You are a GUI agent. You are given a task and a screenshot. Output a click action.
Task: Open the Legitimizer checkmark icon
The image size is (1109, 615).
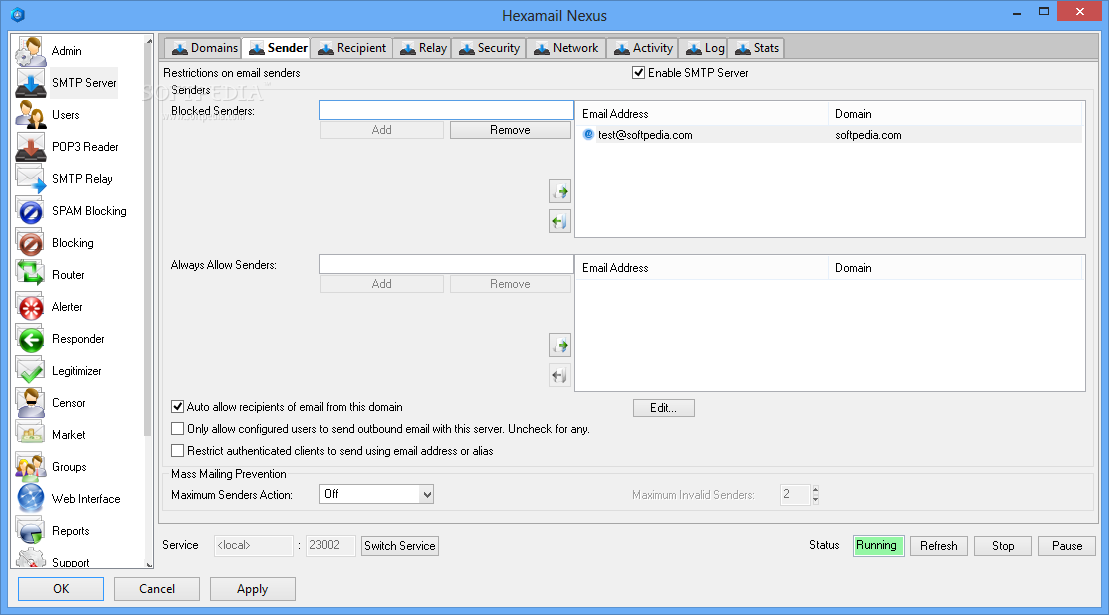point(30,371)
